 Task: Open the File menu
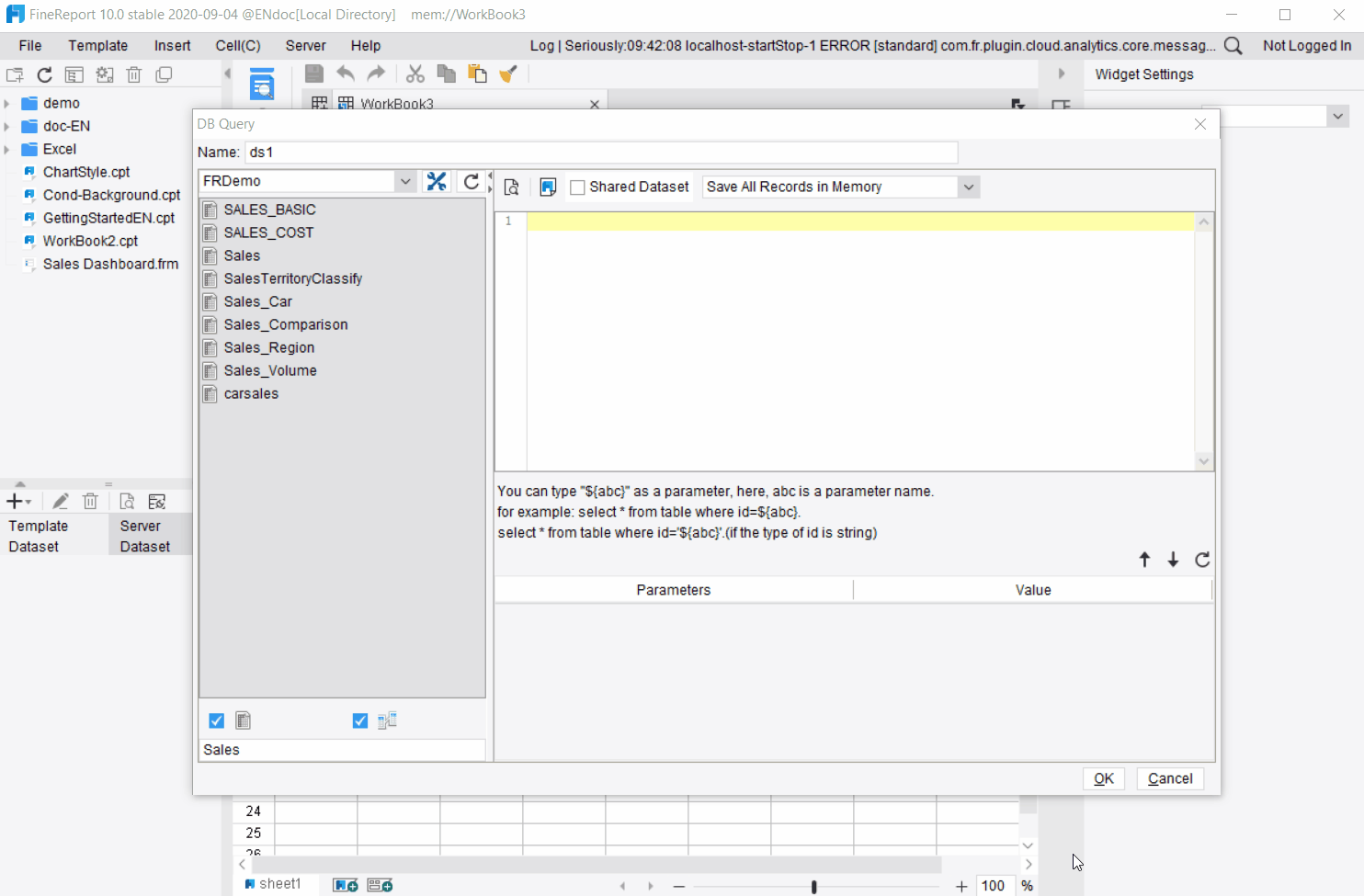tap(30, 46)
